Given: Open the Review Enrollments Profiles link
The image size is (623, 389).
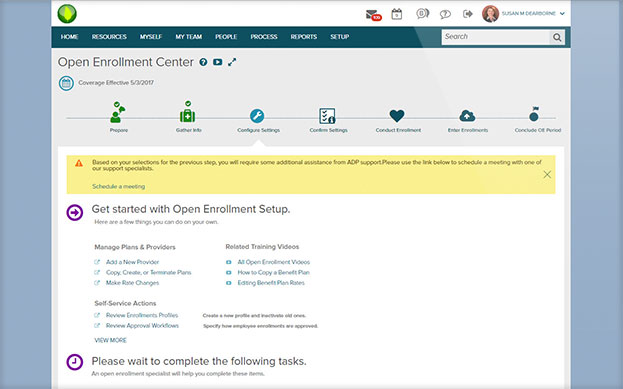Looking at the screenshot, I should pos(142,315).
